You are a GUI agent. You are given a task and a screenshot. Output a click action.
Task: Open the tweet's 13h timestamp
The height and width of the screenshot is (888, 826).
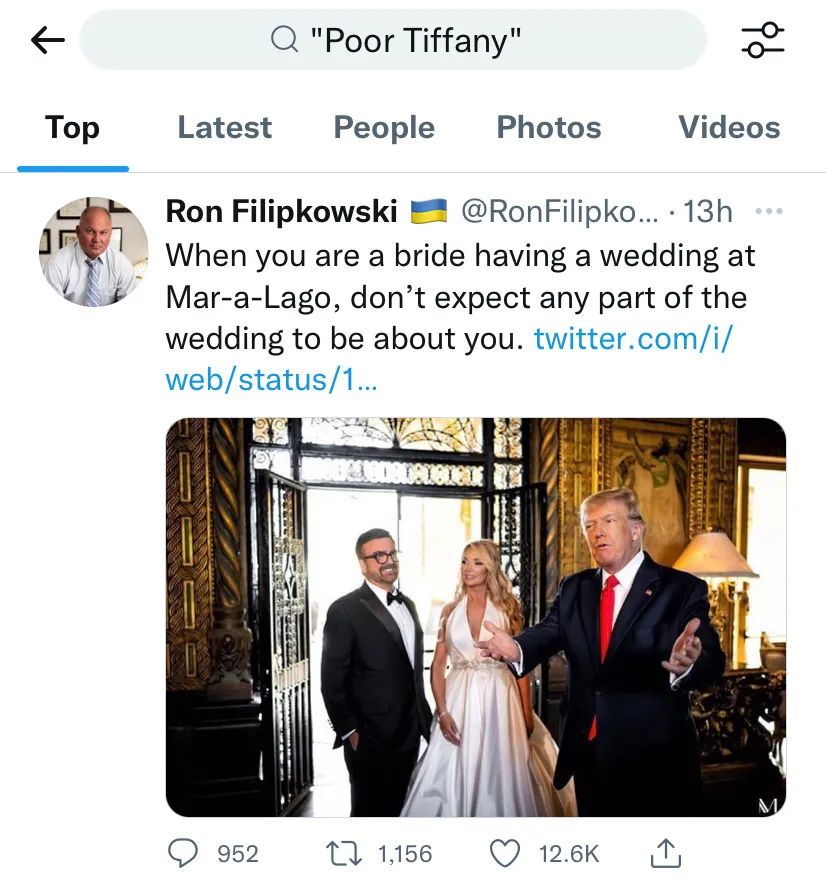(x=708, y=212)
